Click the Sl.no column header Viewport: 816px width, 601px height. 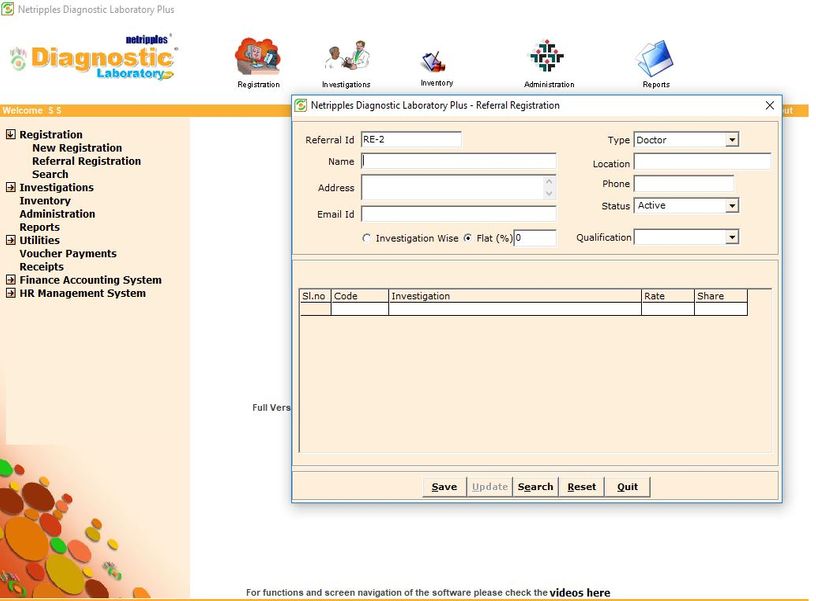point(315,296)
